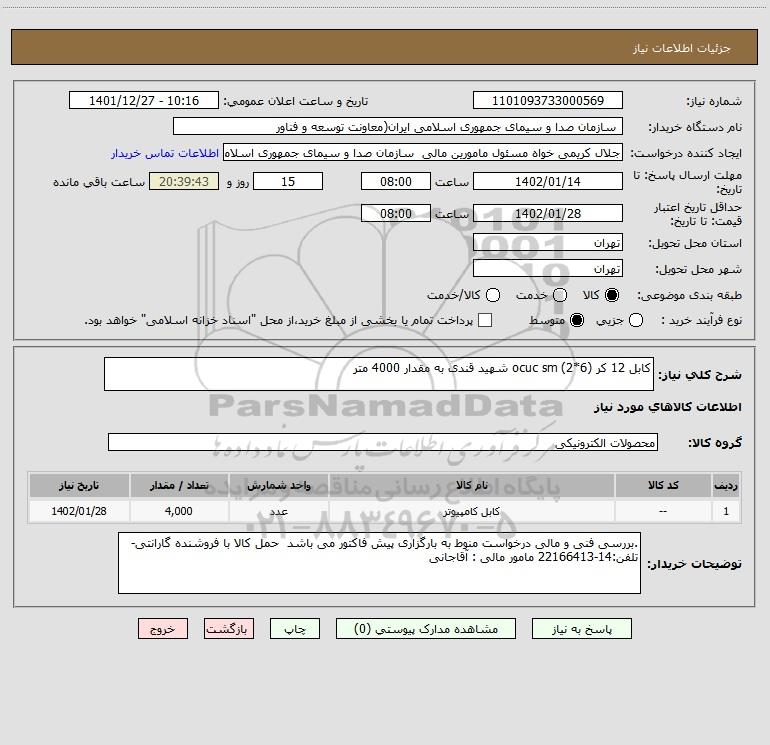Click the price validity time 08:00 field

click(x=396, y=213)
